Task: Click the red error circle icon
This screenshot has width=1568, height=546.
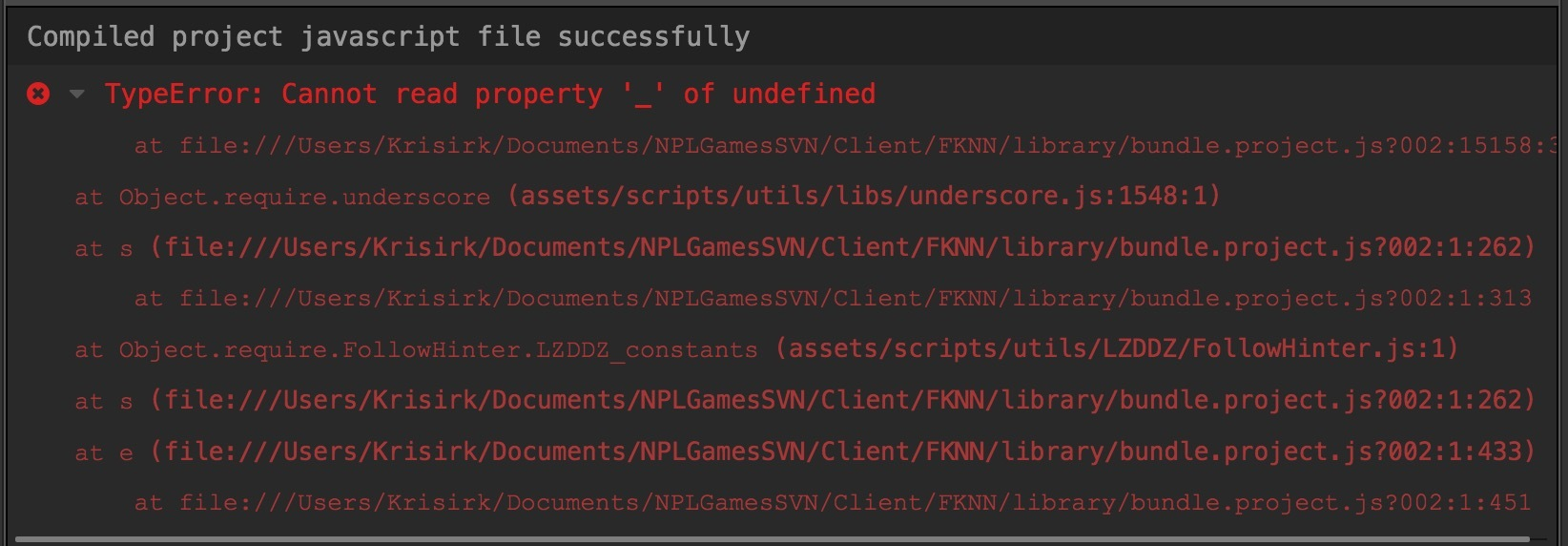Action: tap(38, 94)
